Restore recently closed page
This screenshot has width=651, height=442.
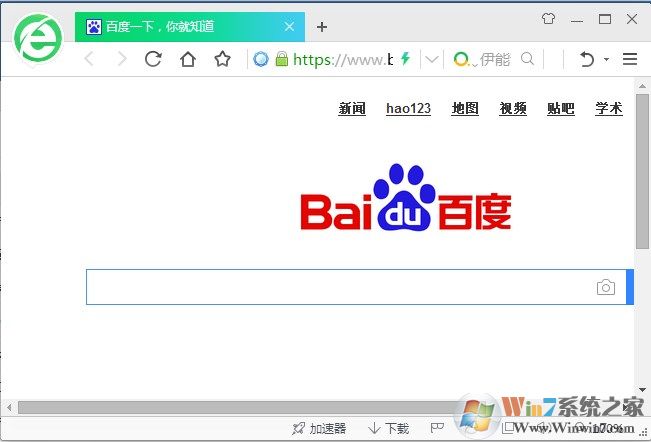(x=586, y=59)
